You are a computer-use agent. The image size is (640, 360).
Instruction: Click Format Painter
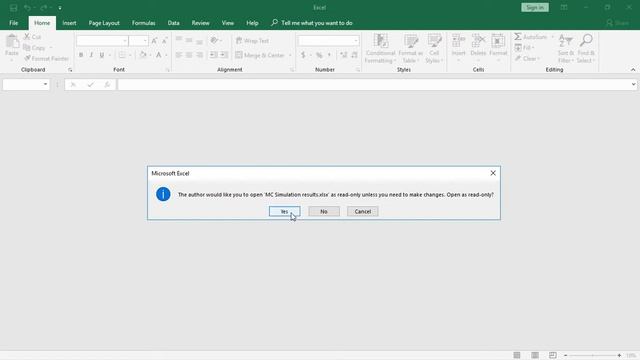pos(46,59)
